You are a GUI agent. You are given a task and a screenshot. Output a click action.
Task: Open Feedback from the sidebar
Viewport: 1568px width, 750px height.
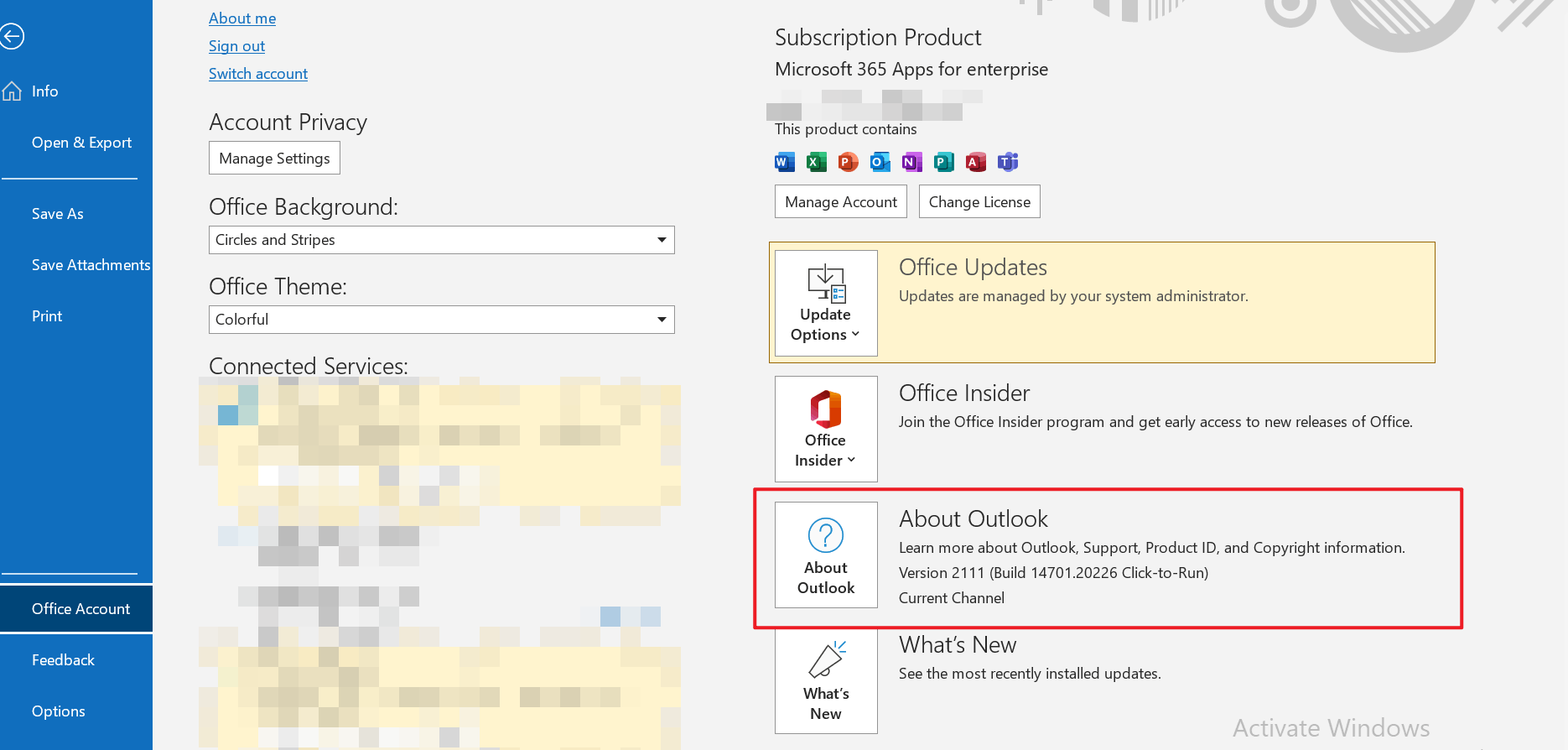76,660
